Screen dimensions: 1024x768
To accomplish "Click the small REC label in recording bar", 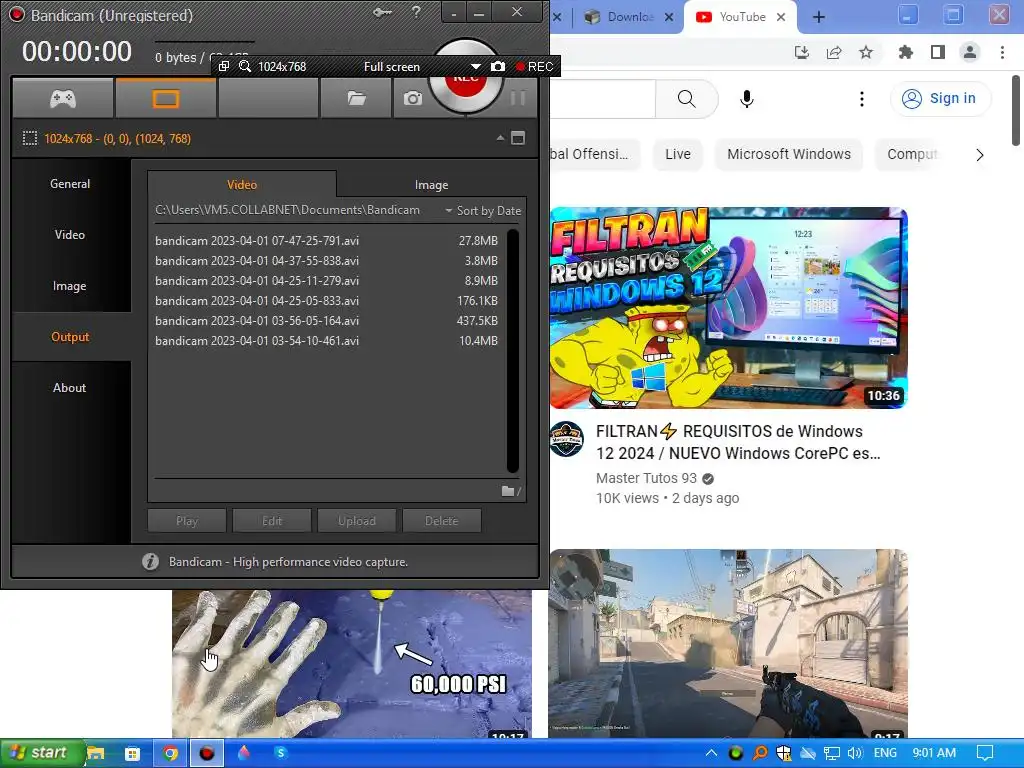I will [535, 67].
